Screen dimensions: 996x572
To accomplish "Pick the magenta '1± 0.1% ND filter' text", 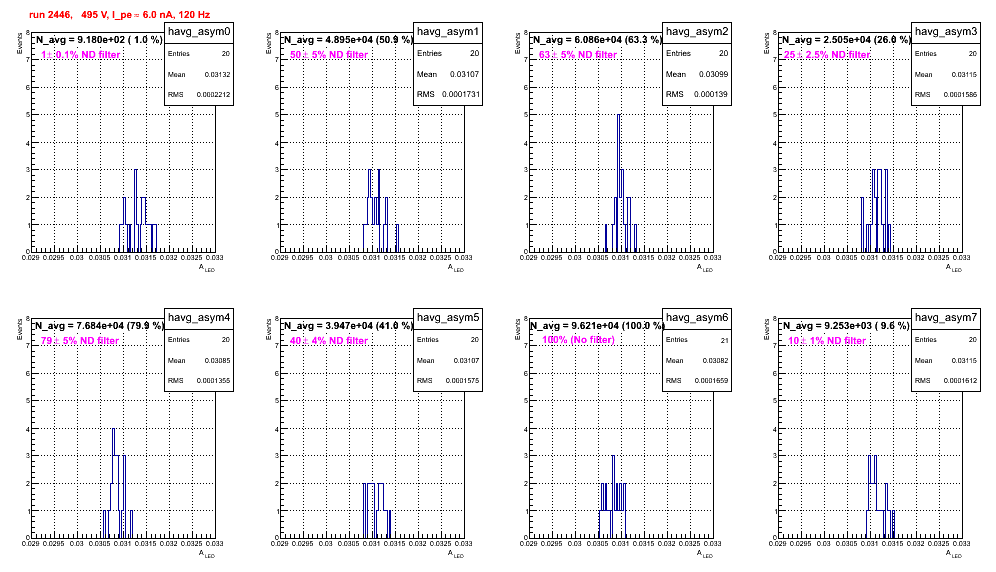I will coord(81,55).
